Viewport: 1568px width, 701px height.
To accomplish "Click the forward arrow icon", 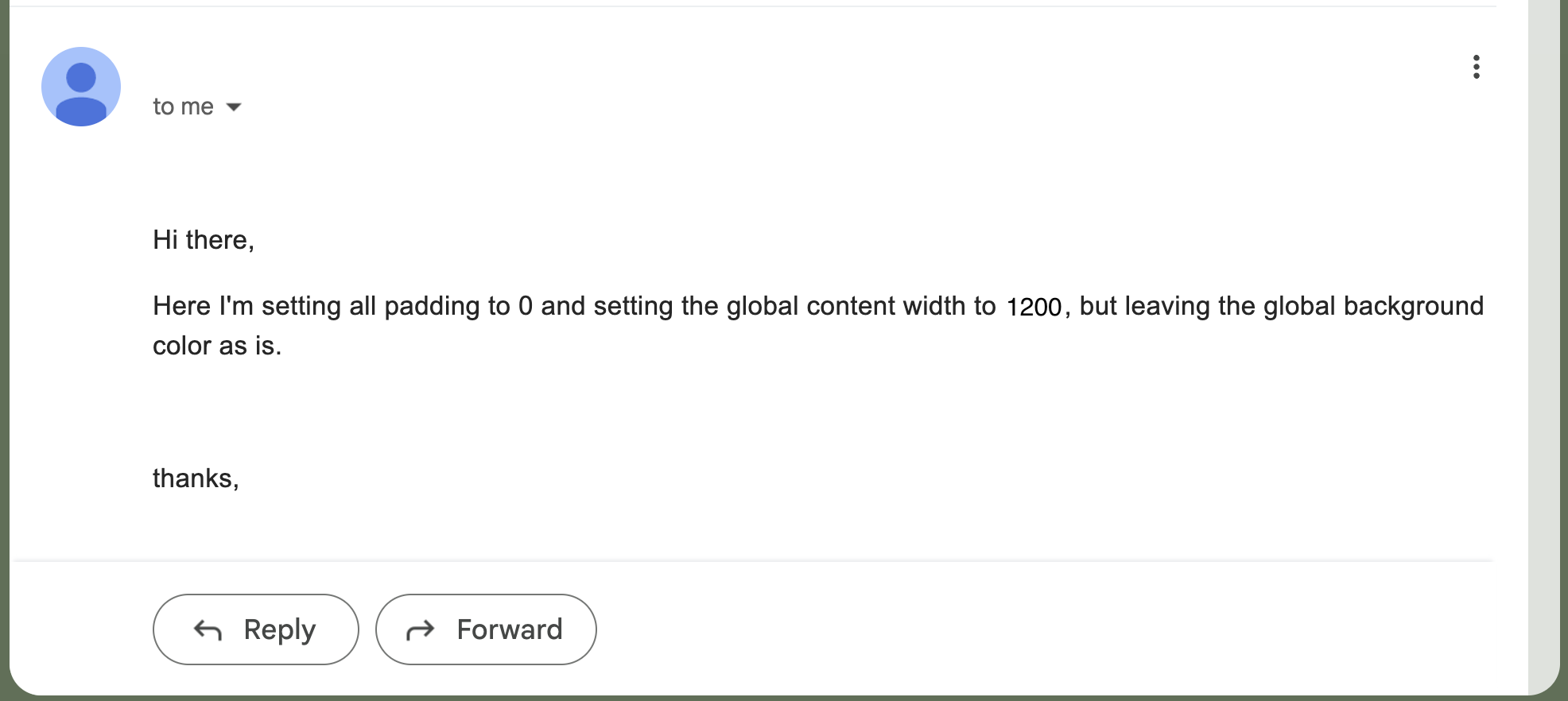I will point(421,630).
